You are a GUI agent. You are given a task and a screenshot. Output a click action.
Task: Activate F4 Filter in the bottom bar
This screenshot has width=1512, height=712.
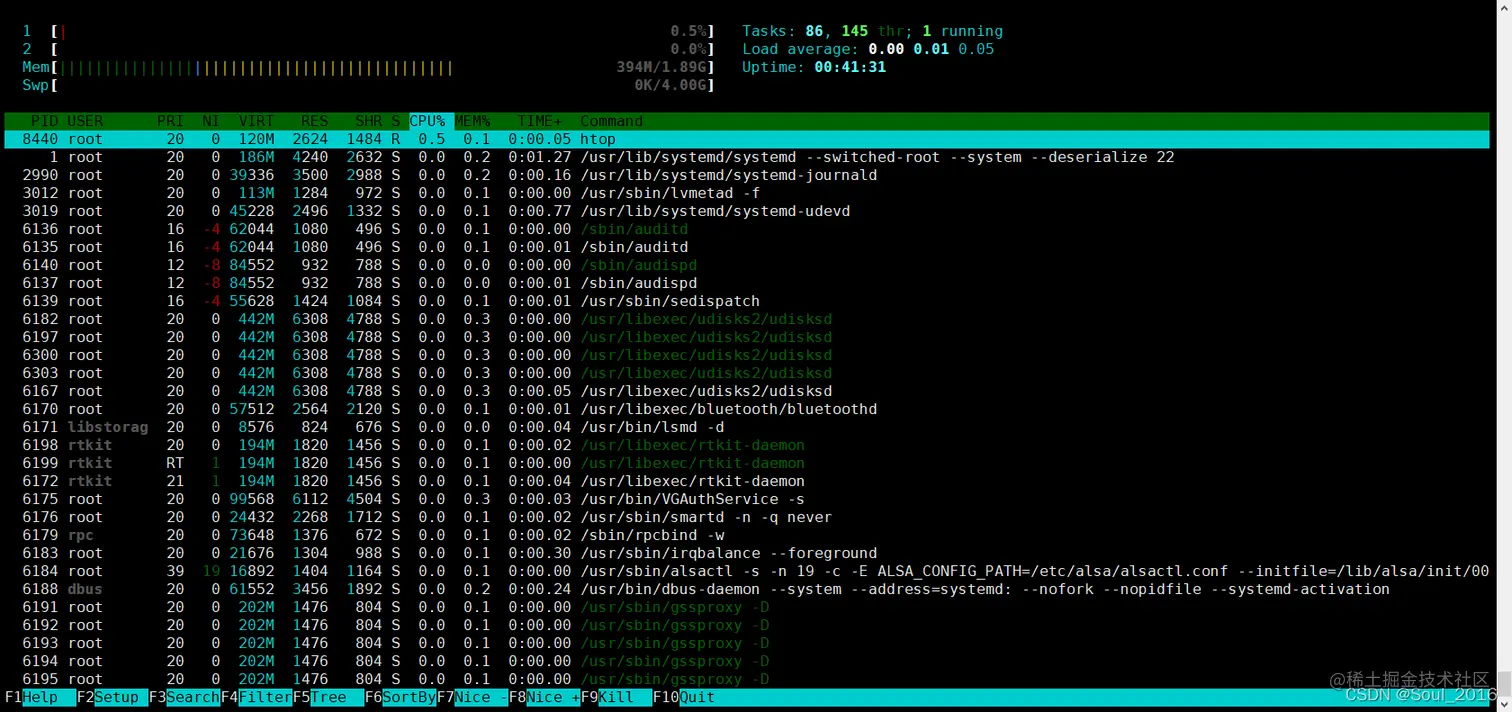[x=256, y=697]
